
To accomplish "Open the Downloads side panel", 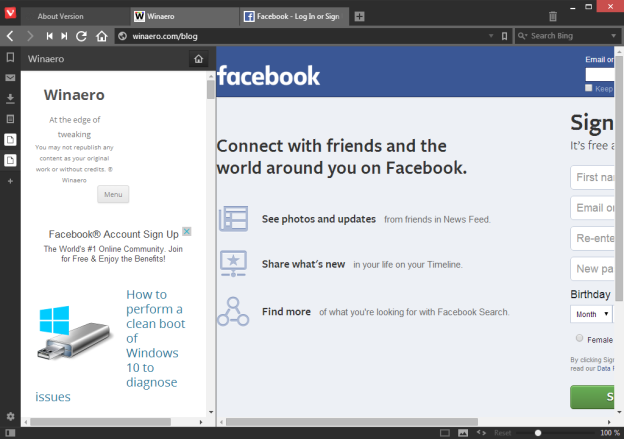I will click(10, 98).
